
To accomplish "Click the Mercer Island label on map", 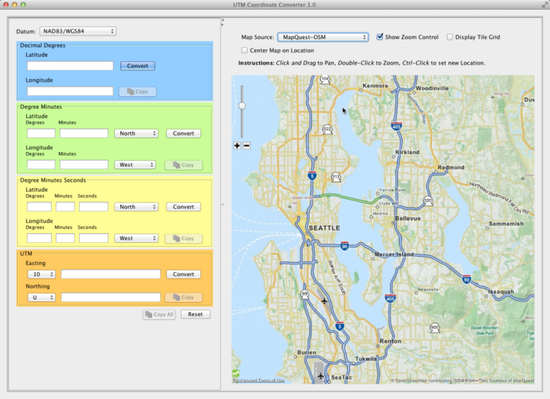I will point(394,254).
